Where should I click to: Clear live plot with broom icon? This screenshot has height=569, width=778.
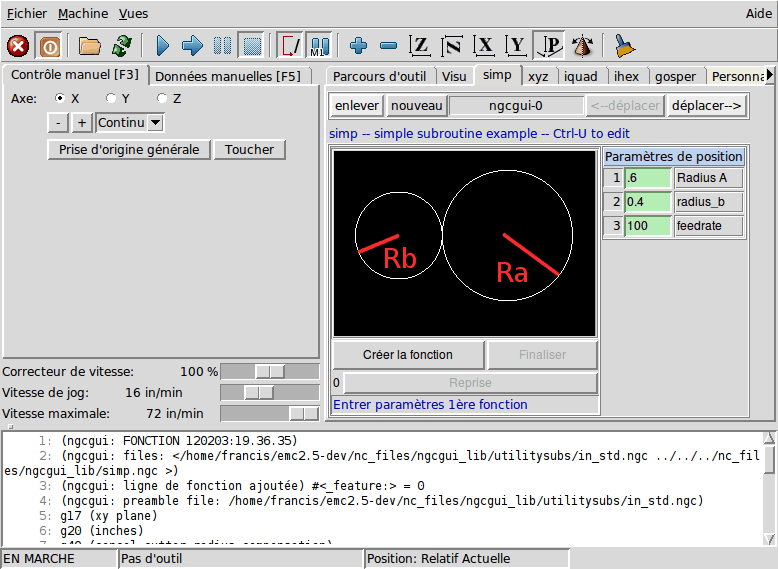[x=625, y=46]
